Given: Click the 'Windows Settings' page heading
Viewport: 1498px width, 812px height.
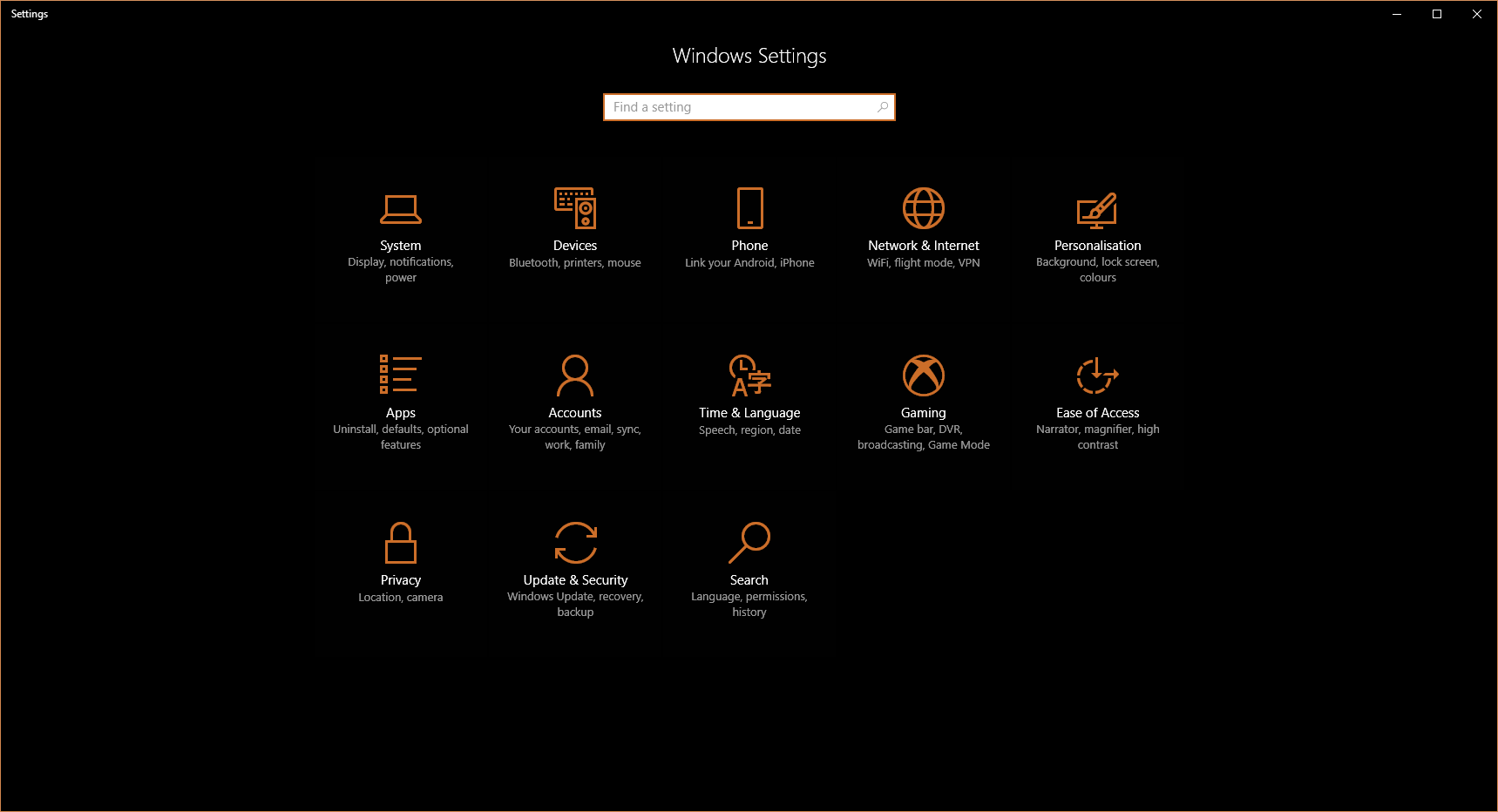Looking at the screenshot, I should click(749, 56).
